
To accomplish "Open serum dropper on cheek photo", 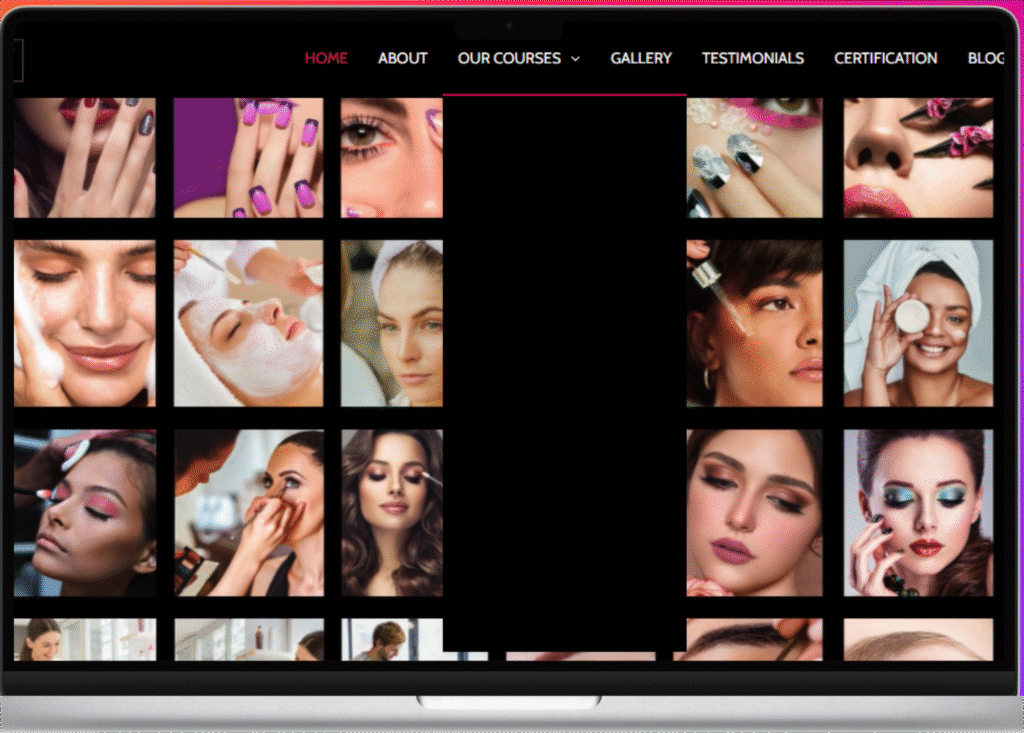I will (x=754, y=323).
